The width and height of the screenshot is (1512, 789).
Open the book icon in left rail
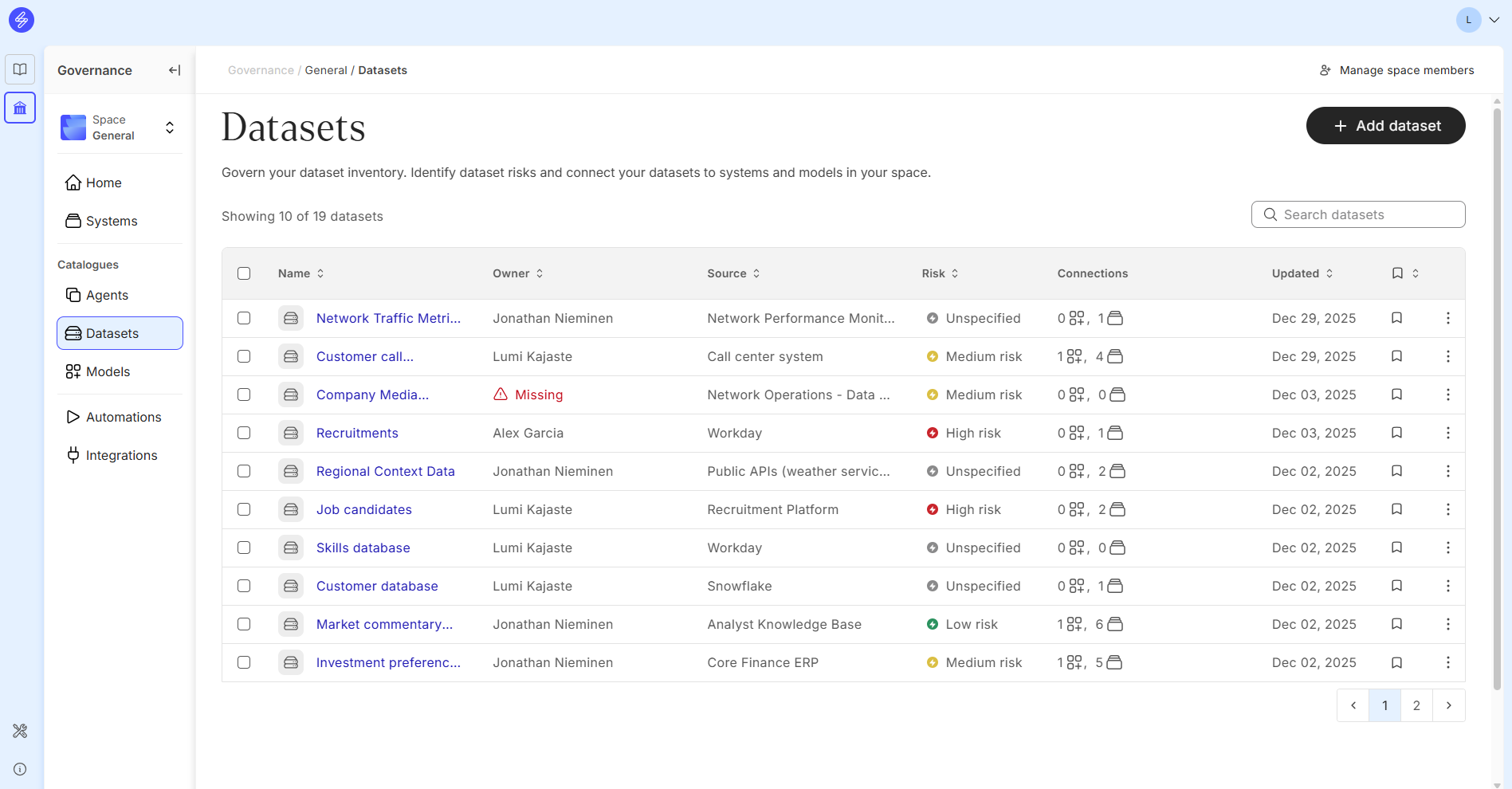(20, 69)
